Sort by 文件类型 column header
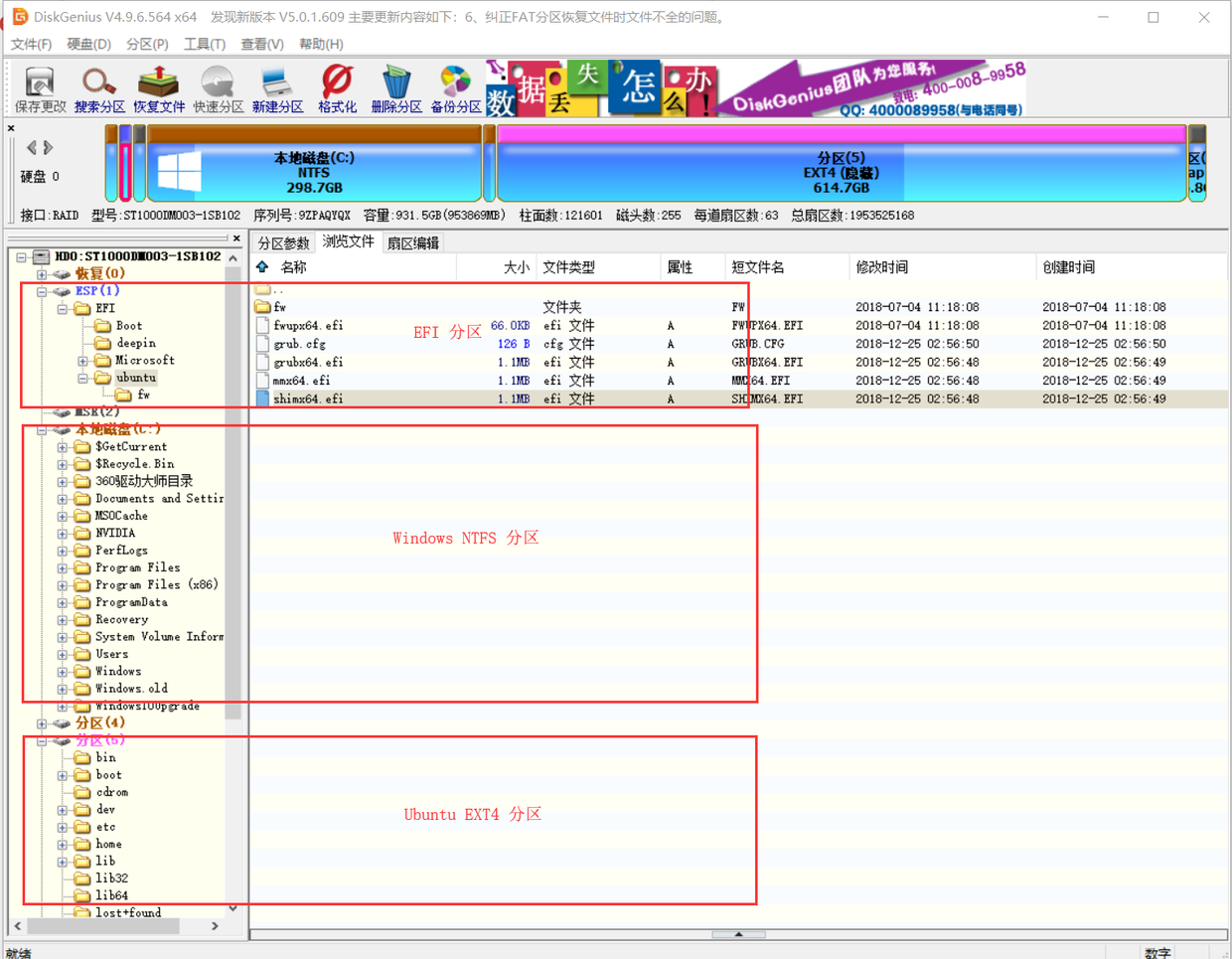The width and height of the screenshot is (1232, 959). [x=568, y=267]
